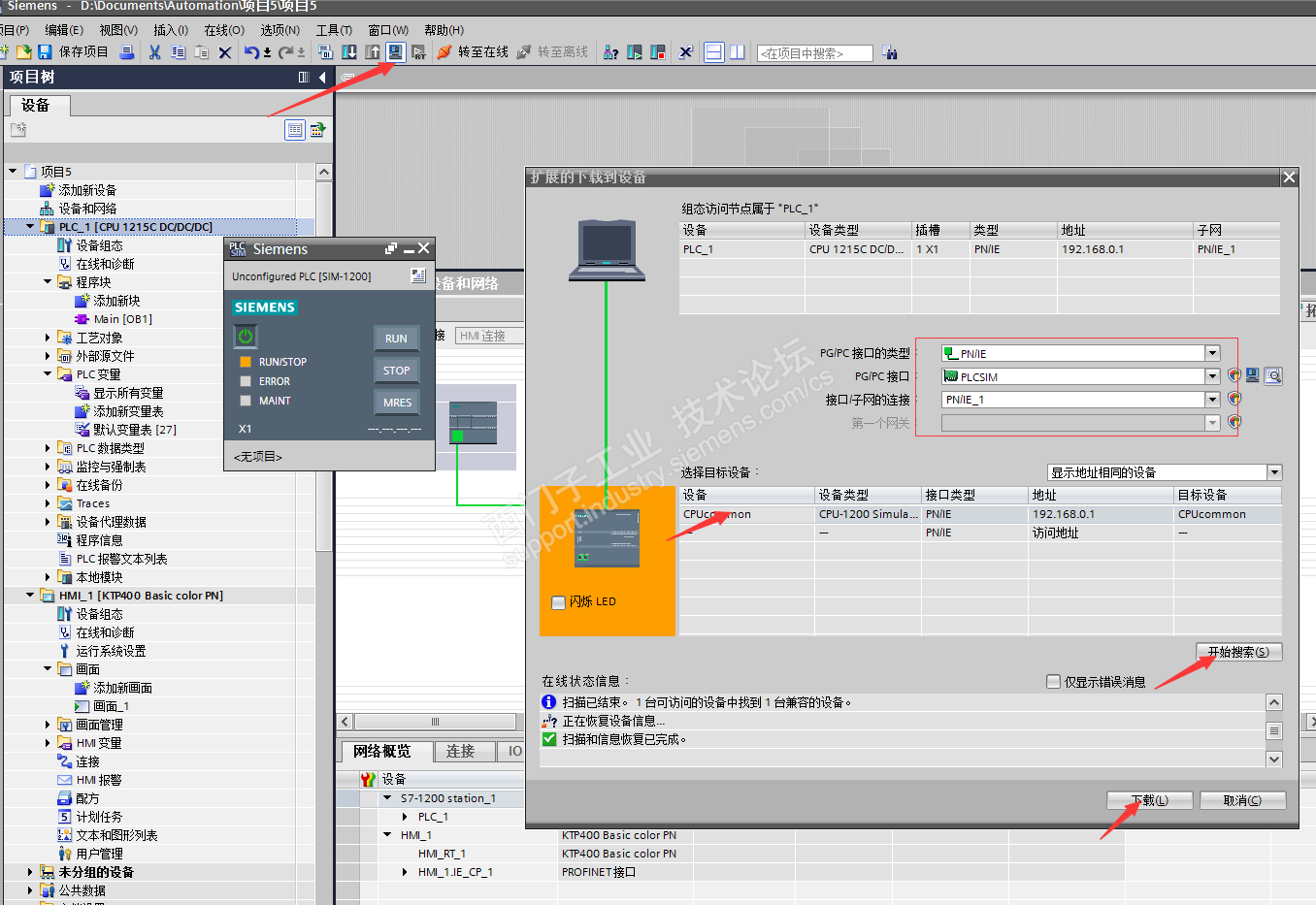Delete the selection with the toolbar X icon
Screen dimensions: 1316x905
pyautogui.click(x=225, y=52)
